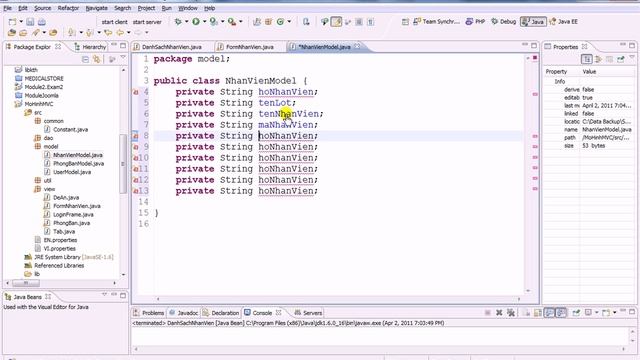This screenshot has height=360, width=640.
Task: Click the error marker on line 4
Action: coord(136,92)
